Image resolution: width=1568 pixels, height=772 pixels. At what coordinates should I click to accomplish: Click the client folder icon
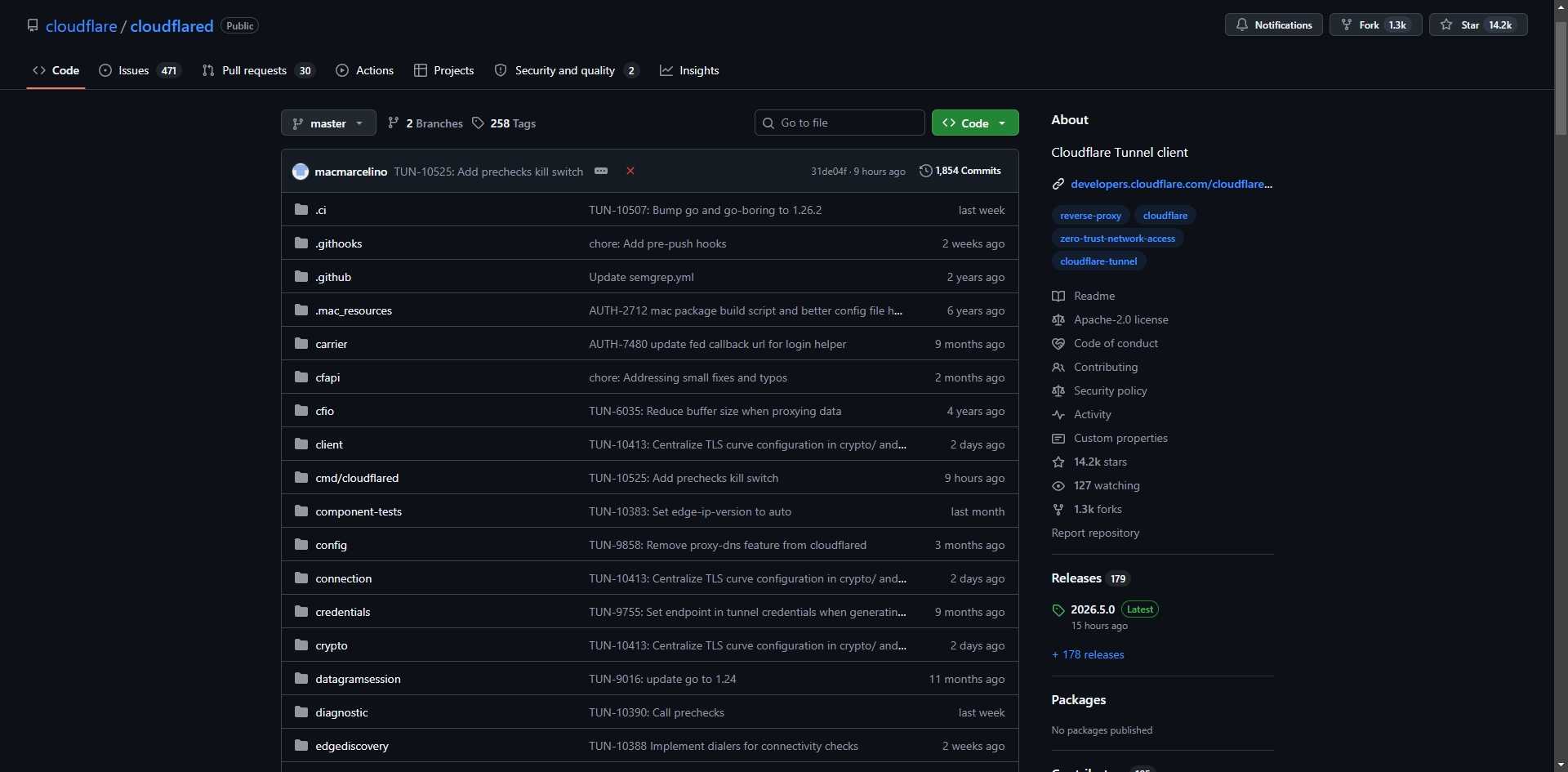click(x=301, y=444)
